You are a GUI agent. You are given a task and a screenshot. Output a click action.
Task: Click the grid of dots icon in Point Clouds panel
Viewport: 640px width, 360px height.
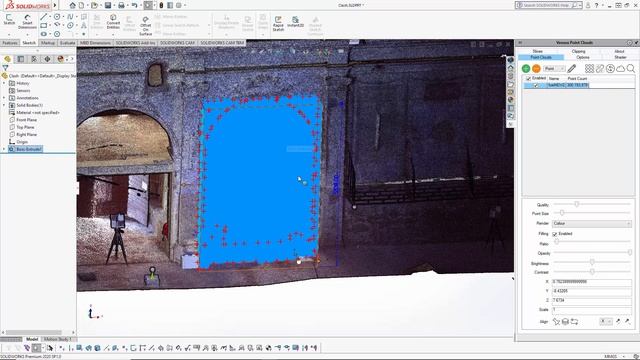click(x=589, y=69)
